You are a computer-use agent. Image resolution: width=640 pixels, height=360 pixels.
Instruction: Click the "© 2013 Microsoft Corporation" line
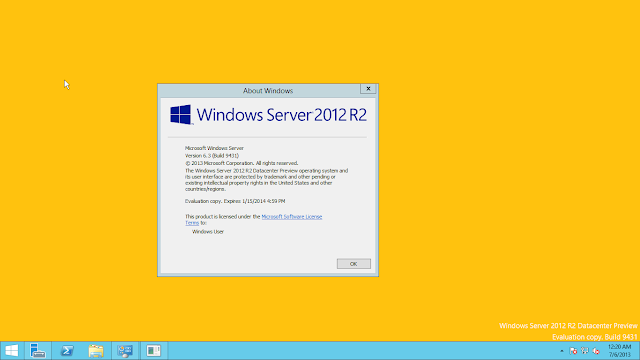click(242, 163)
